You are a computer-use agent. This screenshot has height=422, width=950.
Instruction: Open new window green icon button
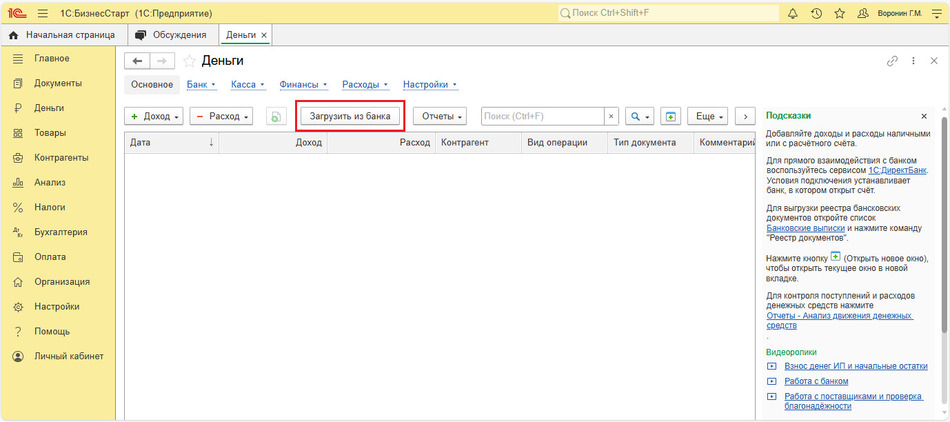(x=671, y=117)
